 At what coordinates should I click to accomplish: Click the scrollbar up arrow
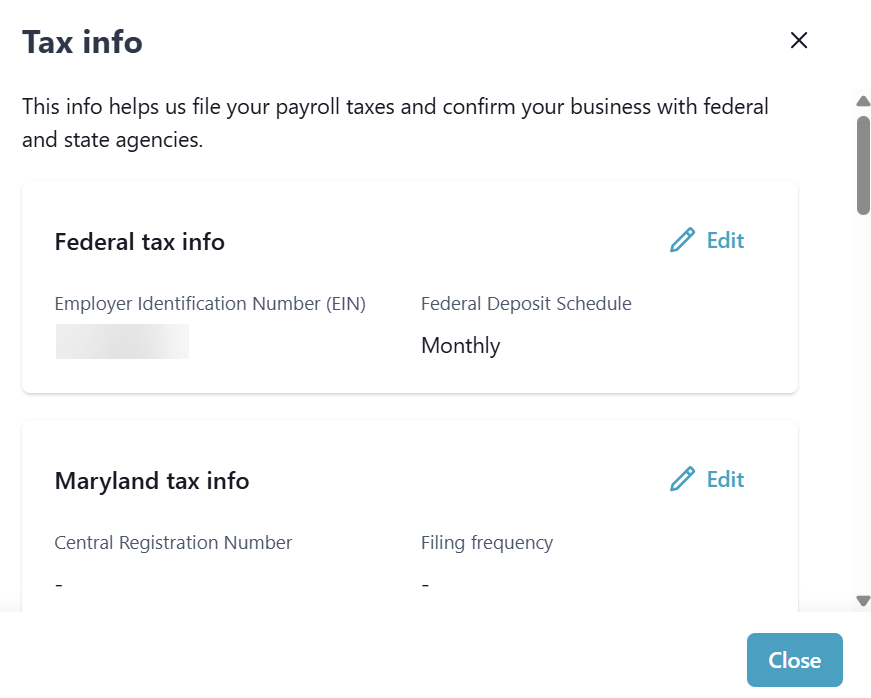coord(863,101)
